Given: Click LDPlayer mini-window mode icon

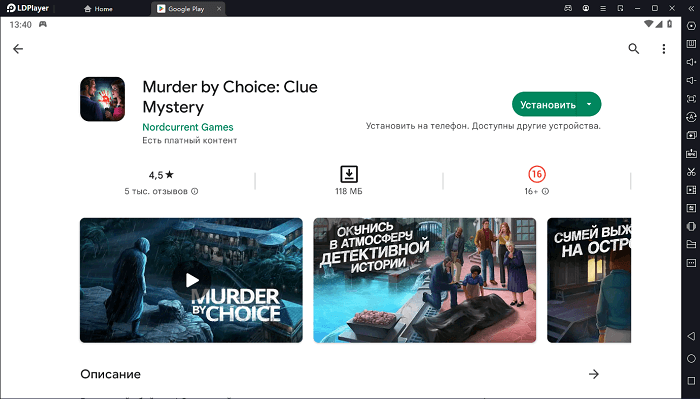Looking at the screenshot, I should click(621, 8).
